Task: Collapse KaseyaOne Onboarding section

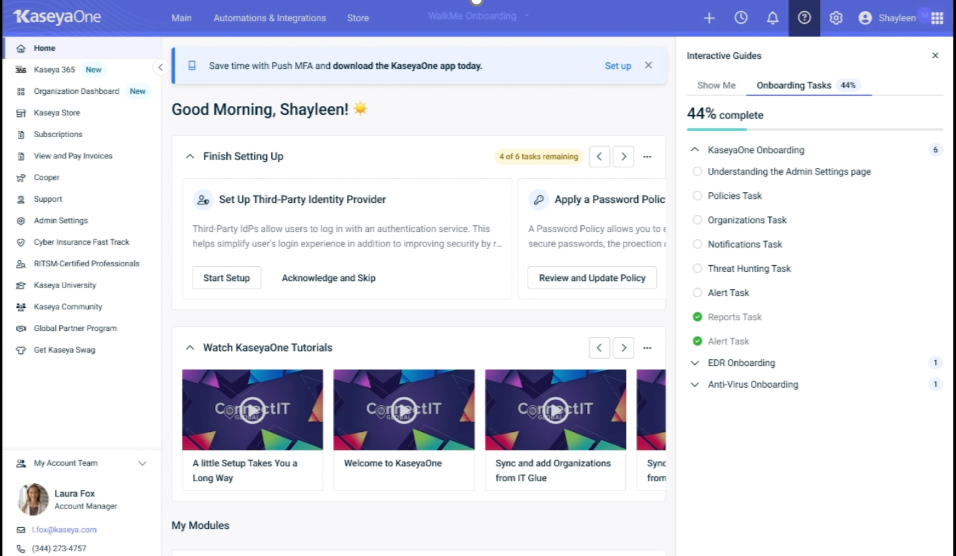Action: point(694,150)
